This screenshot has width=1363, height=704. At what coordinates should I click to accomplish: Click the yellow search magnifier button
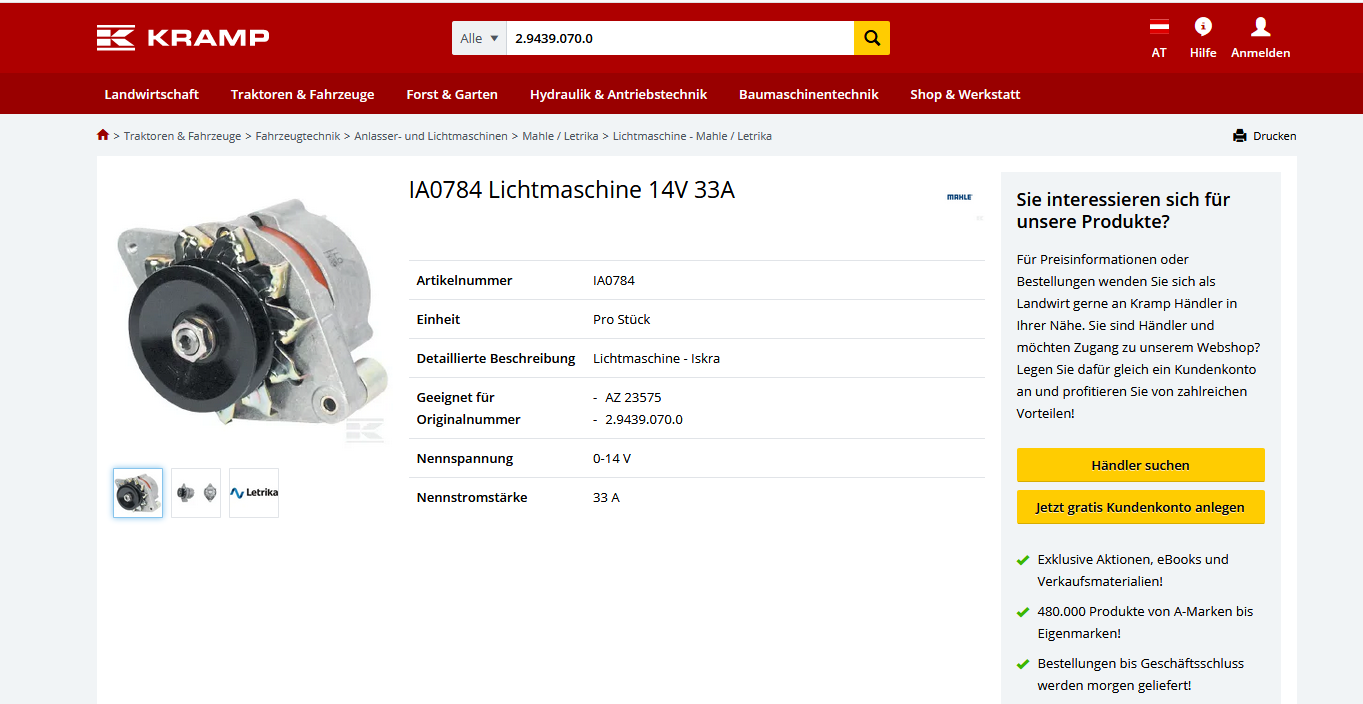tap(871, 38)
